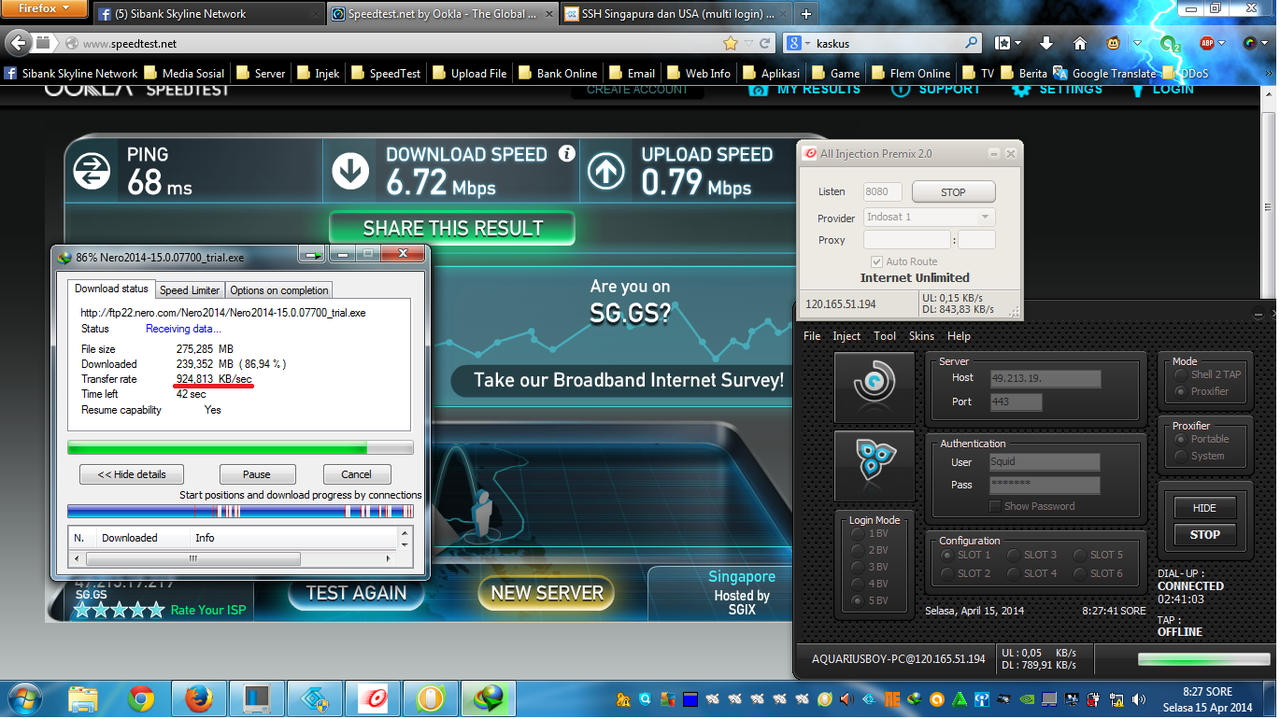Open the Inject menu in the injector
This screenshot has height=719, width=1280.
pyautogui.click(x=846, y=336)
